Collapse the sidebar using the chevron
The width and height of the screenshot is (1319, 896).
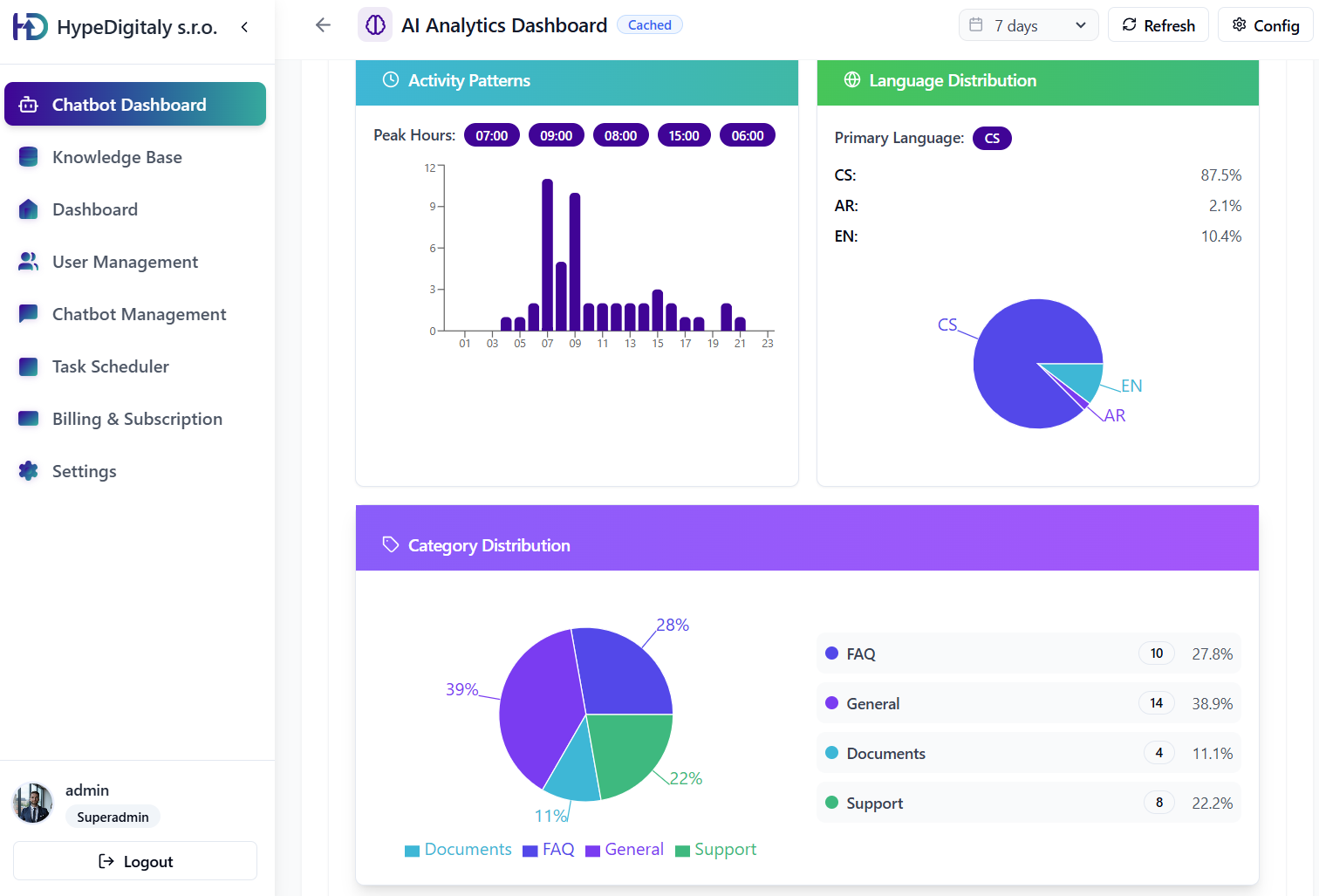coord(244,26)
